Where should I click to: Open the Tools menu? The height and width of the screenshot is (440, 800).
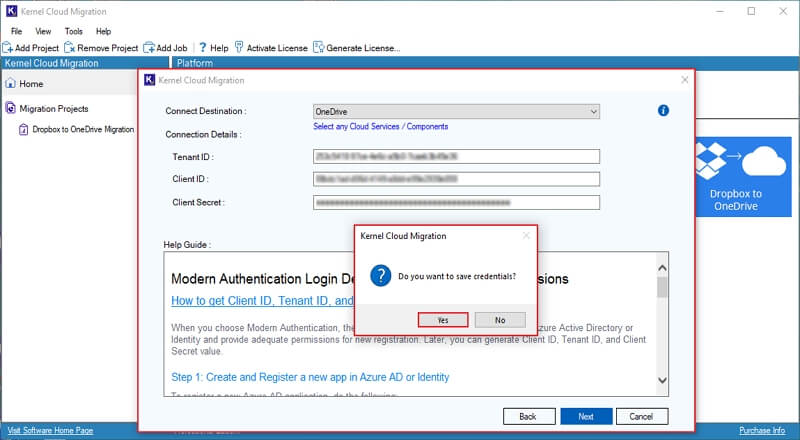coord(73,31)
